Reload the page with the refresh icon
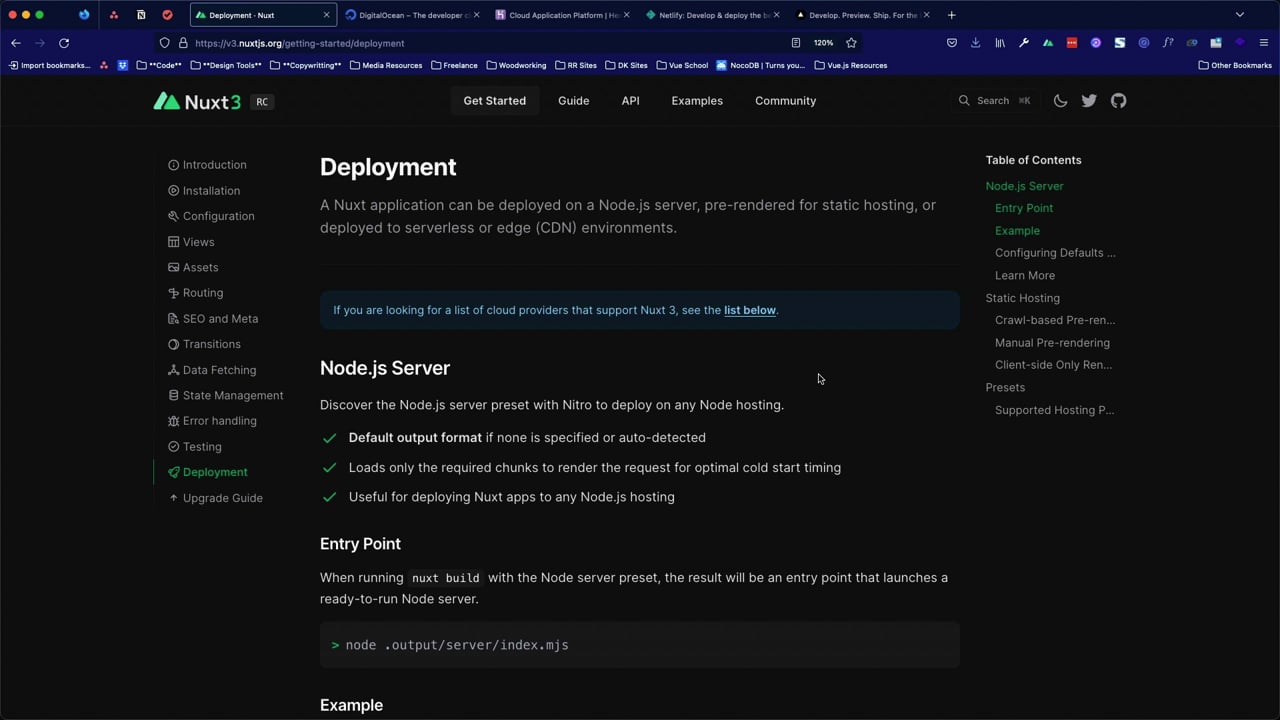Viewport: 1280px width, 720px height. click(64, 43)
